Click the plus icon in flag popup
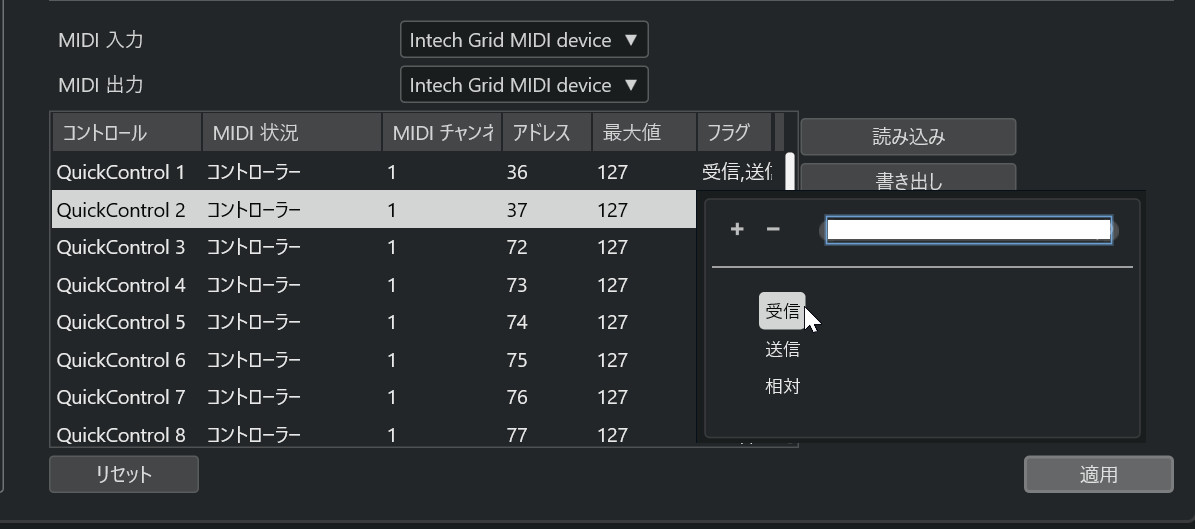1195x529 pixels. click(x=737, y=229)
